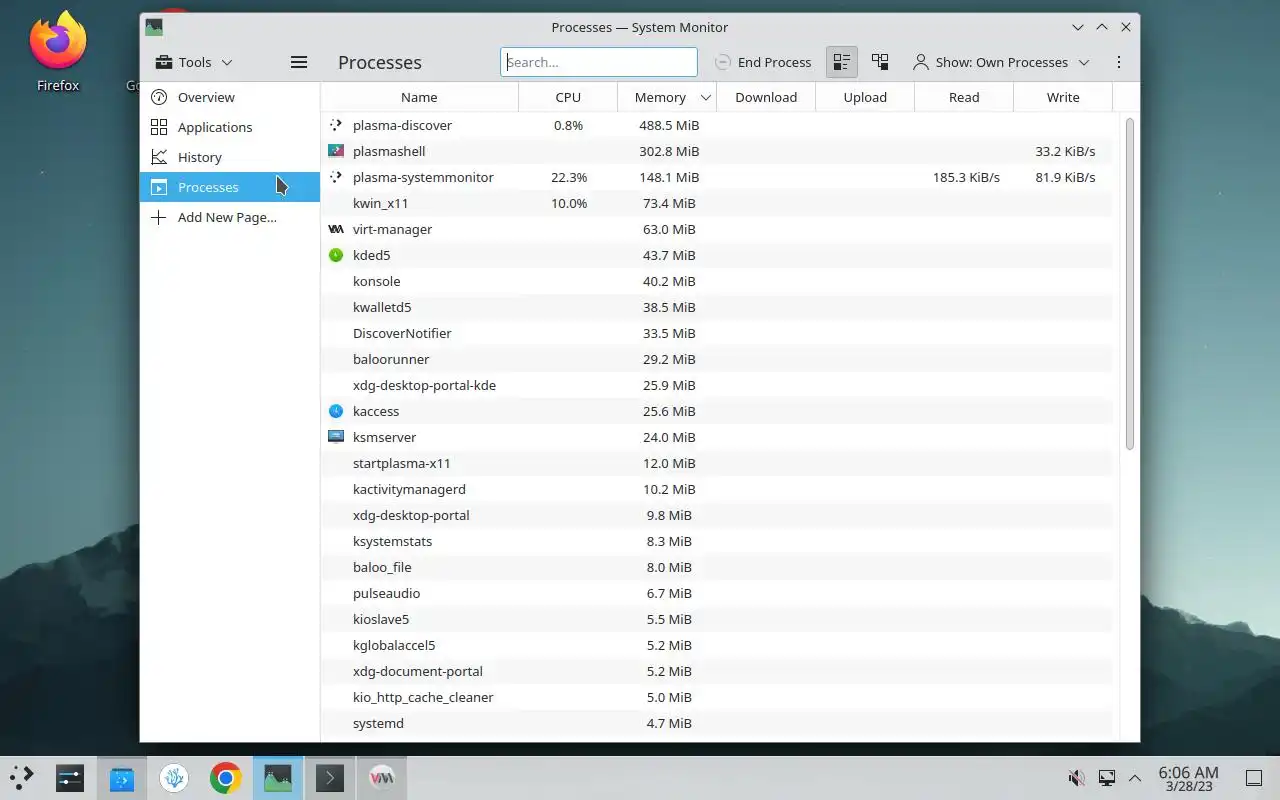
Task: Launch the coral icon taskbar application
Action: point(174,777)
